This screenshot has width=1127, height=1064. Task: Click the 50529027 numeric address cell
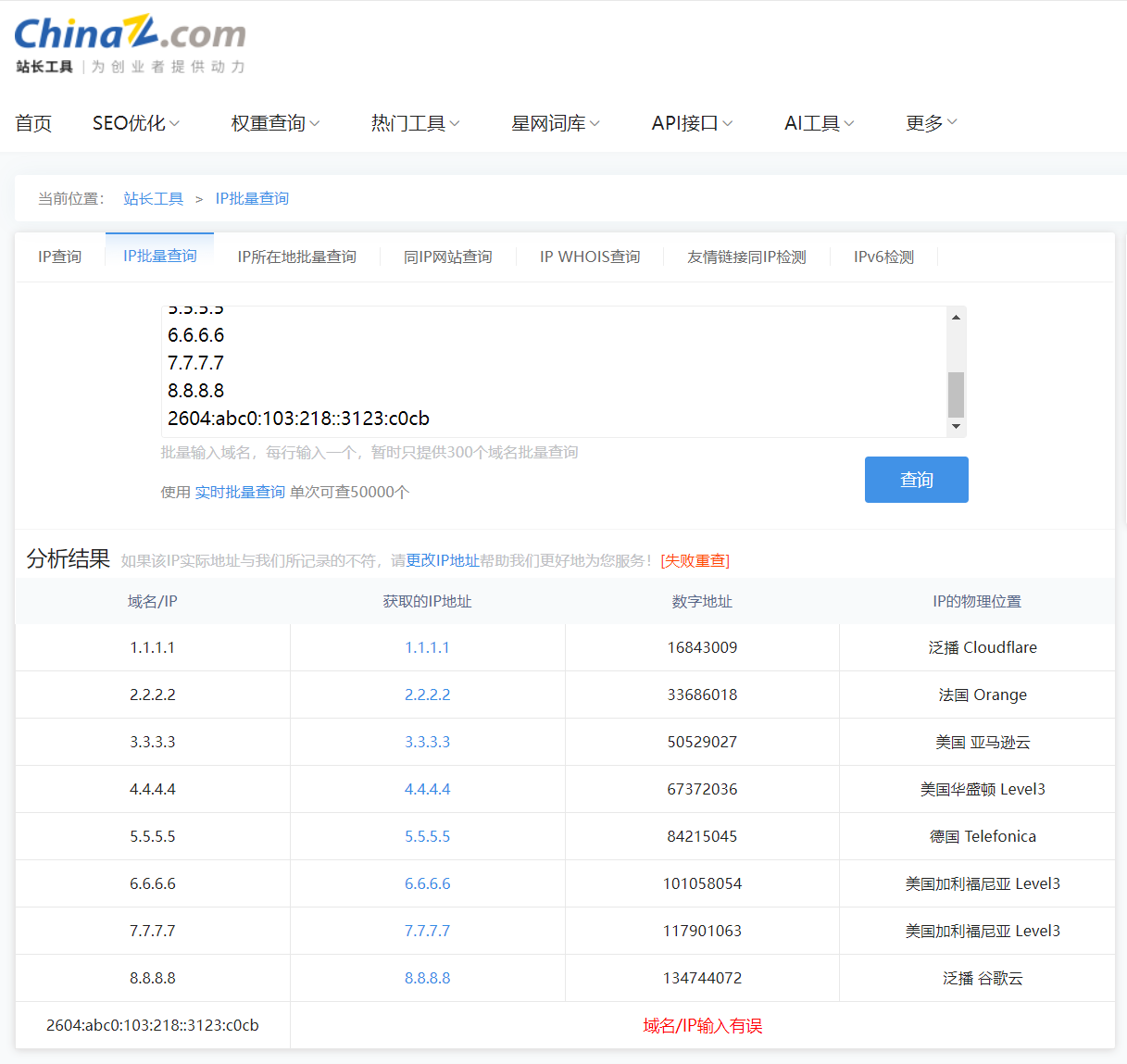[x=702, y=742]
